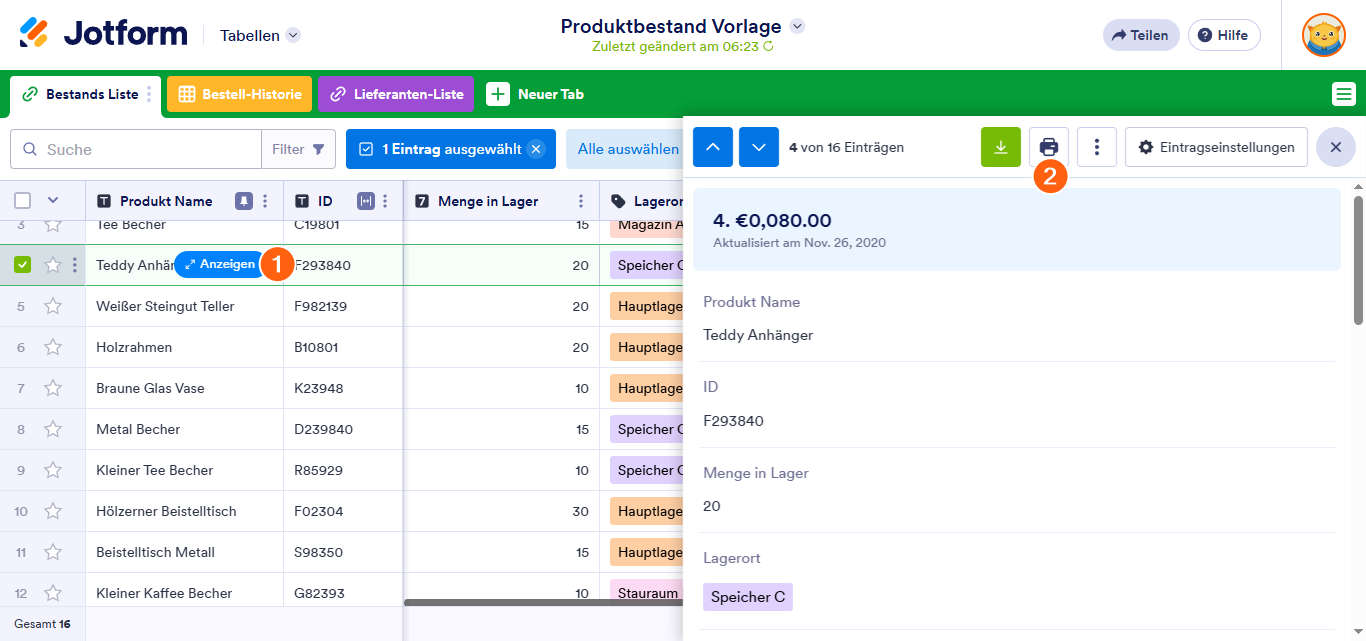Click the user avatar in top right
1366x641 pixels.
click(x=1323, y=35)
